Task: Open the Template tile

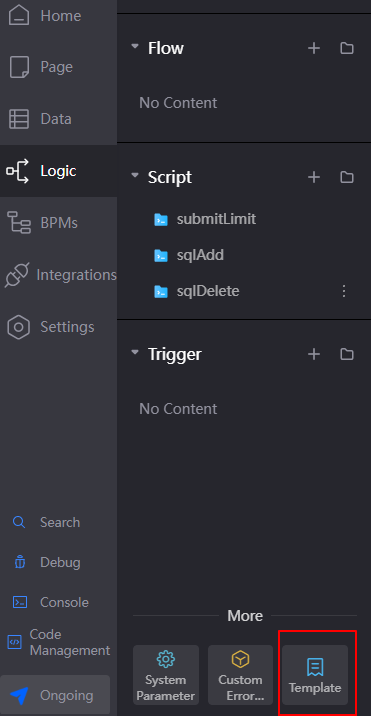Action: click(x=315, y=675)
